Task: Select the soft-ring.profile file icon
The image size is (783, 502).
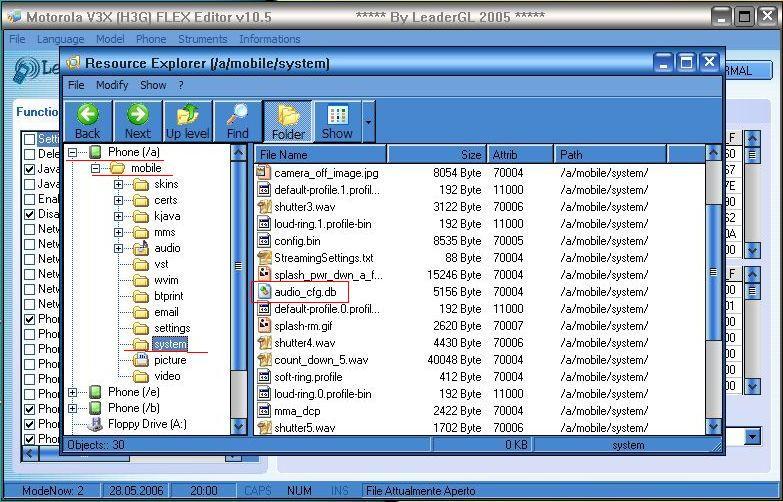Action: pyautogui.click(x=264, y=377)
